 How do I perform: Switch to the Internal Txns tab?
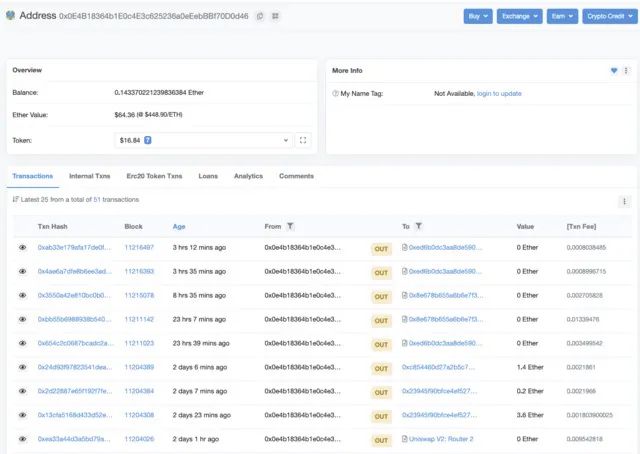click(90, 176)
